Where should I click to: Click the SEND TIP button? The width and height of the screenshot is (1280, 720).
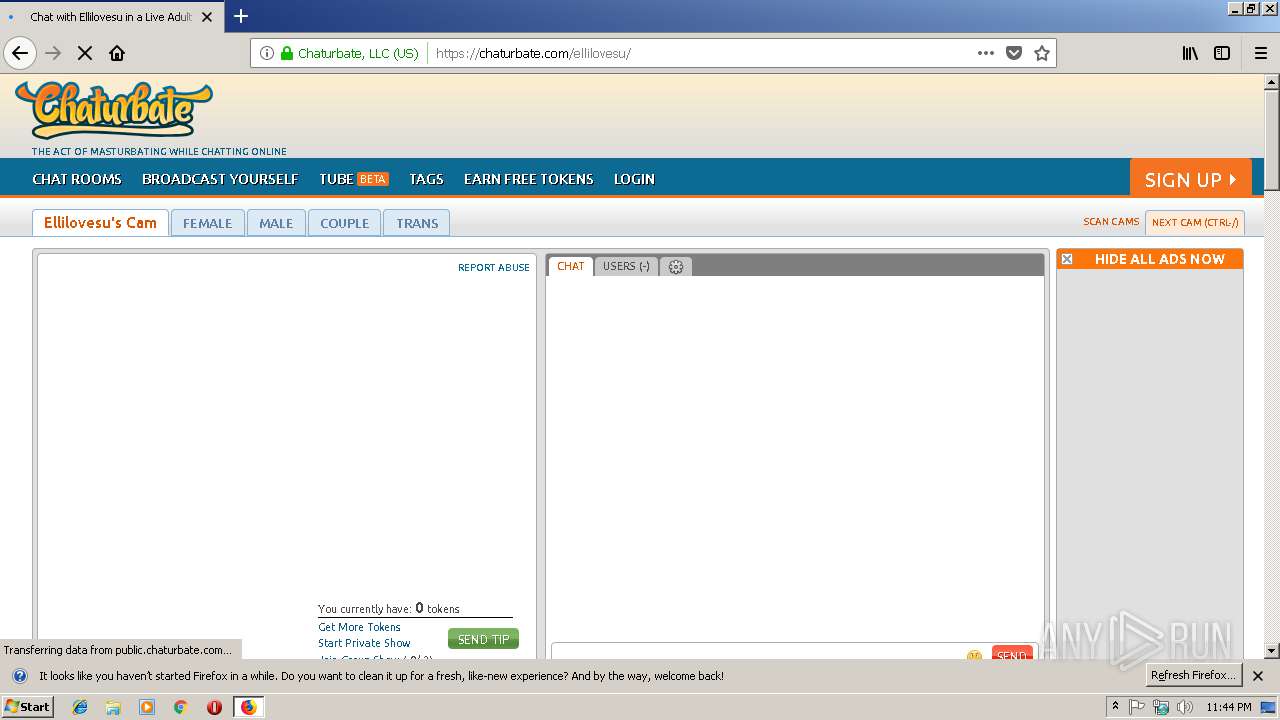pyautogui.click(x=483, y=639)
